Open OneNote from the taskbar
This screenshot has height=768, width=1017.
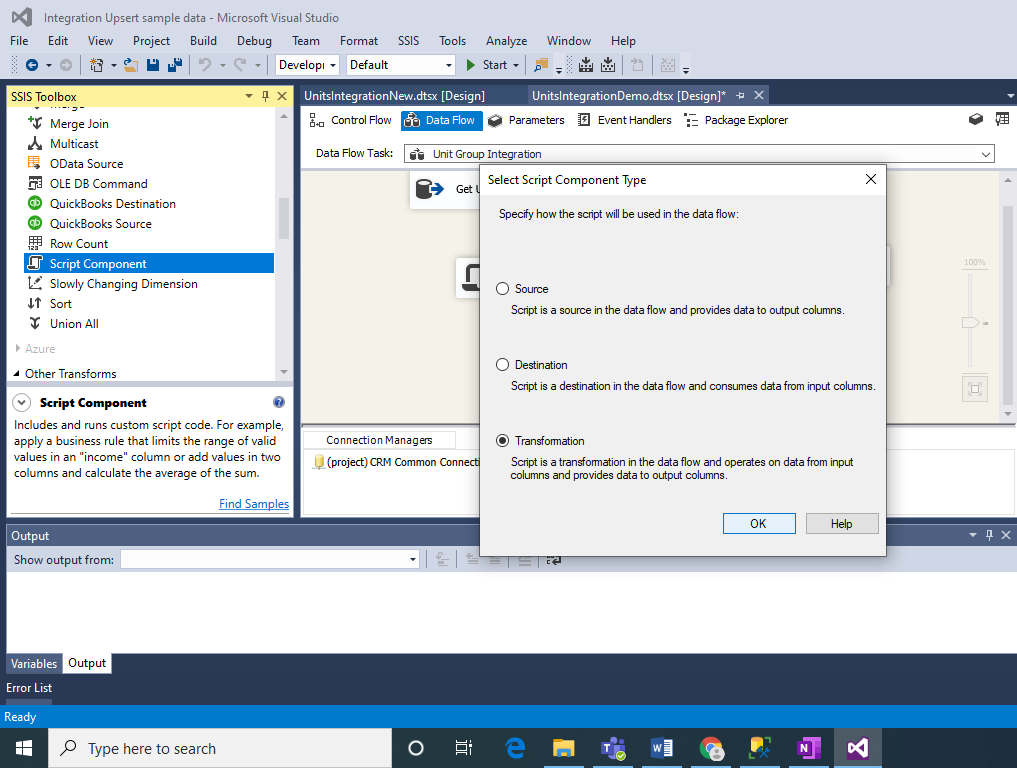(809, 749)
